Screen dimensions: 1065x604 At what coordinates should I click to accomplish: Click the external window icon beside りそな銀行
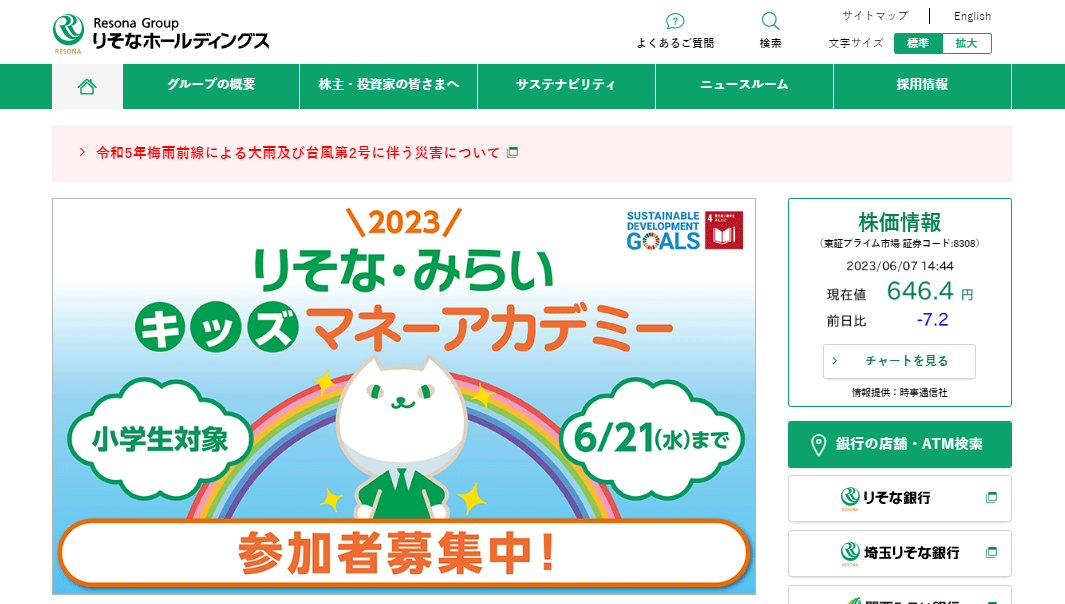(x=992, y=498)
